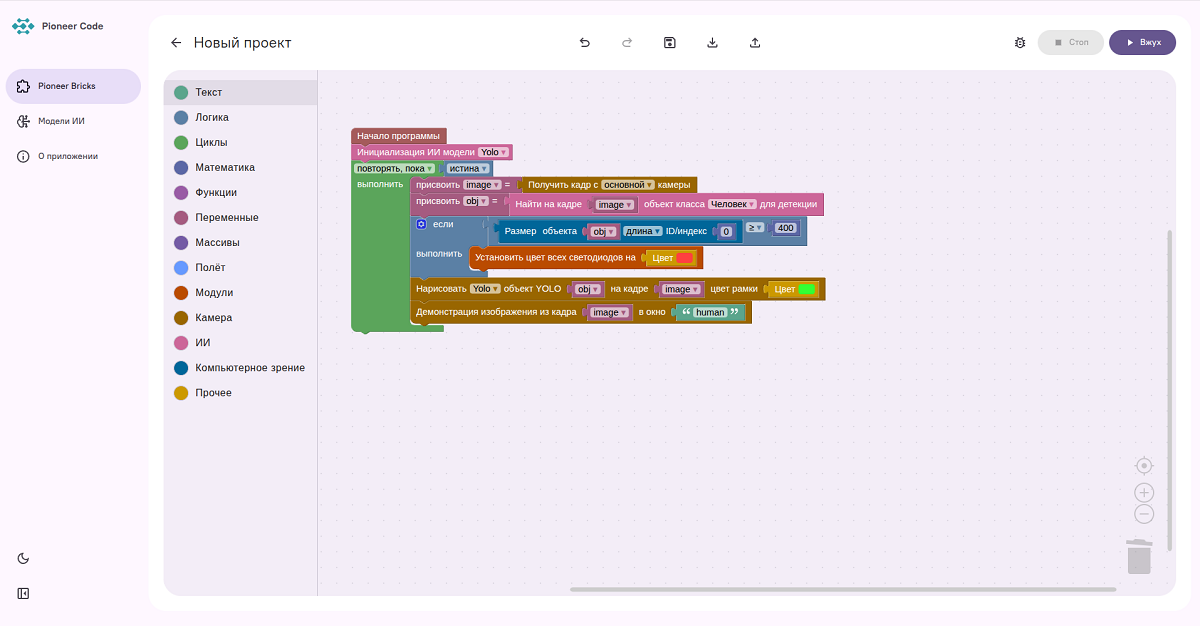Open the Yolo model dropdown in initialization block
The height and width of the screenshot is (626, 1200).
pyautogui.click(x=493, y=153)
